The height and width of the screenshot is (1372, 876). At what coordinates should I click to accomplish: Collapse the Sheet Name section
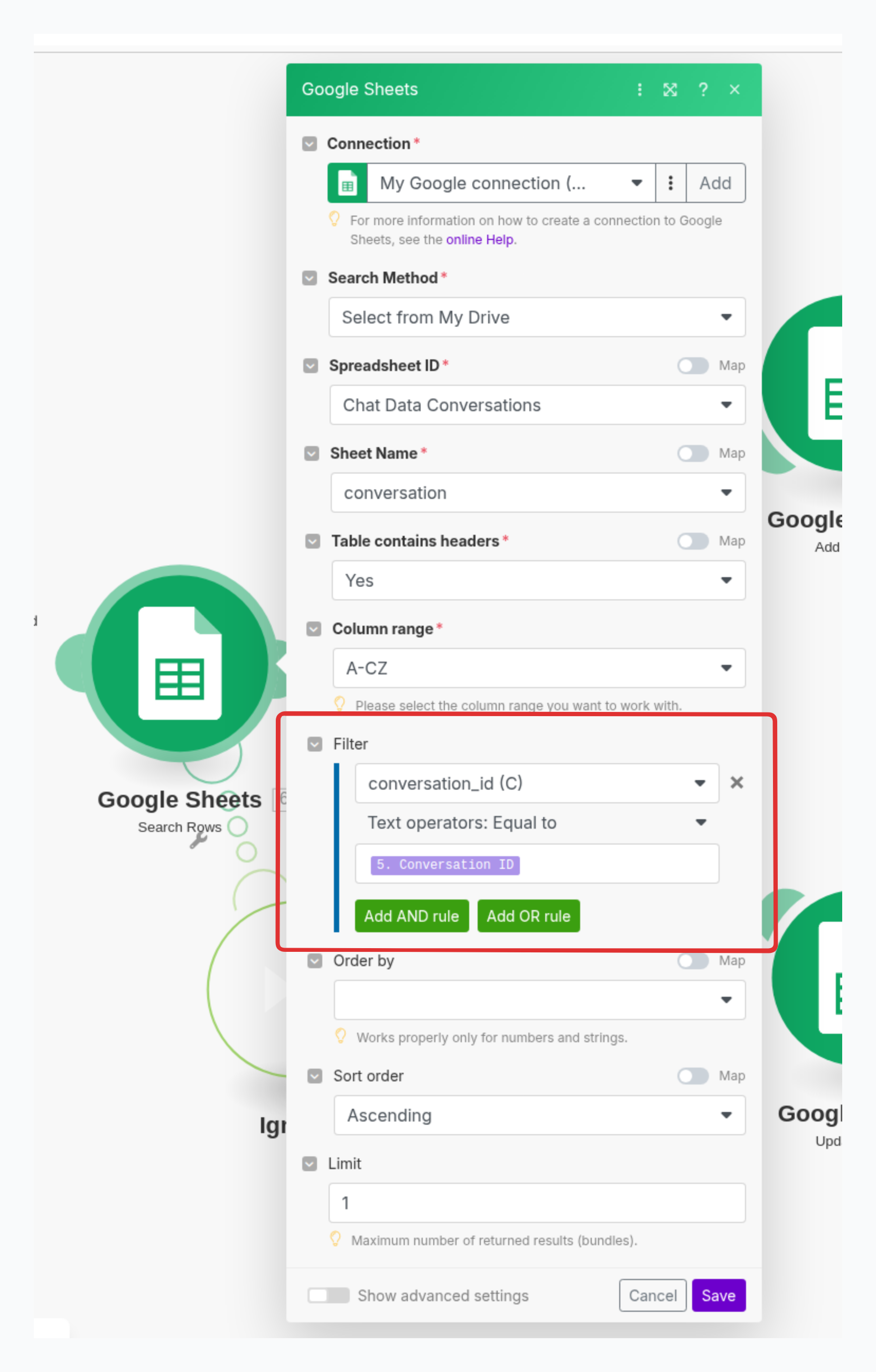coord(312,453)
